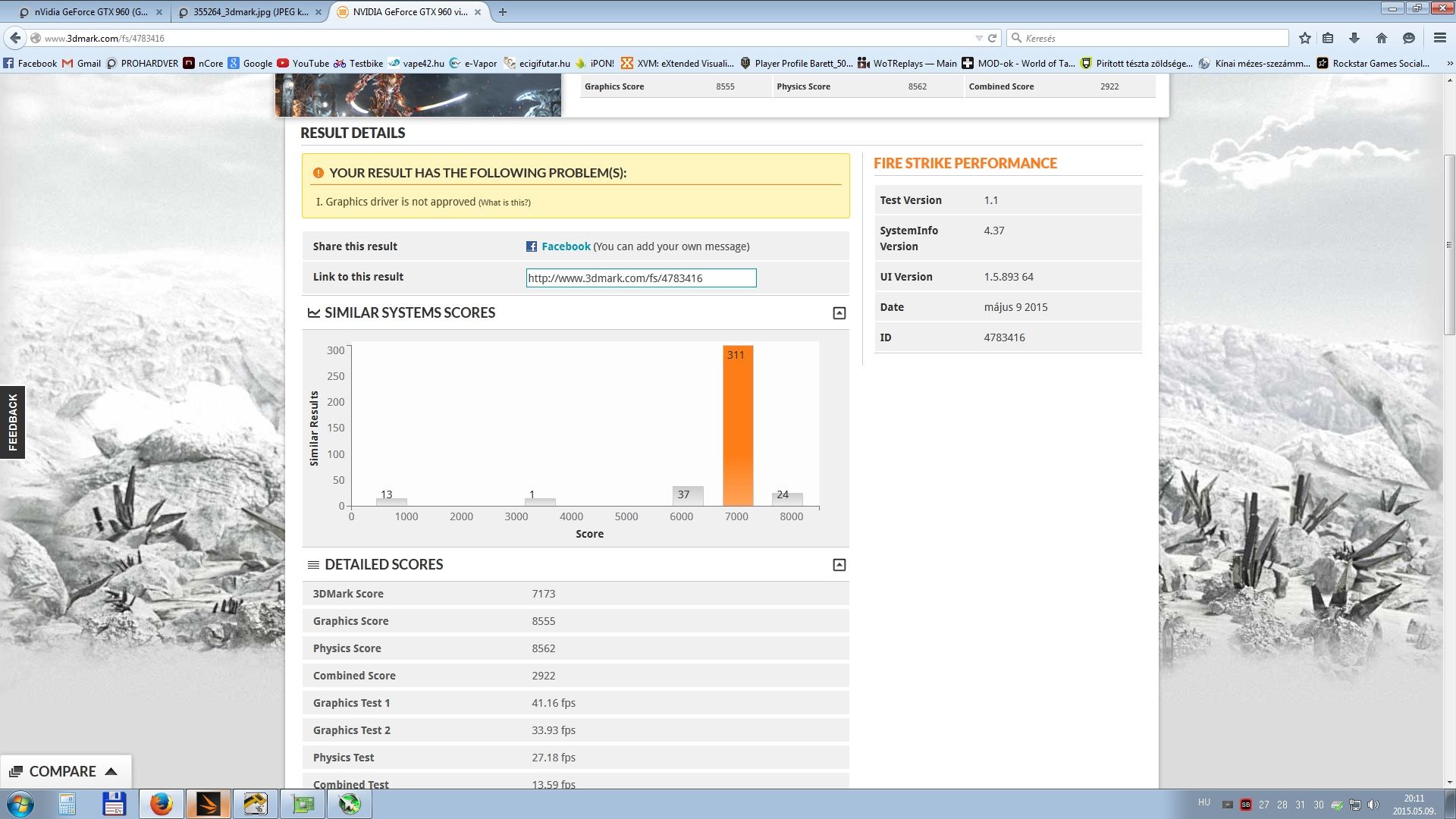Viewport: 1456px width, 819px height.
Task: Open the URL history dropdown arrow
Action: point(978,38)
